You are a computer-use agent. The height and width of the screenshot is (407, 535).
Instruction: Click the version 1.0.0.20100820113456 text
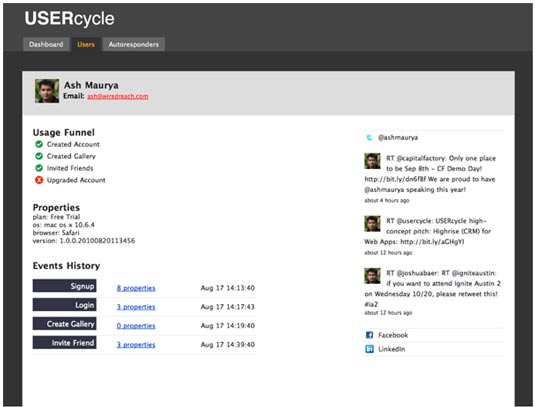click(x=84, y=241)
